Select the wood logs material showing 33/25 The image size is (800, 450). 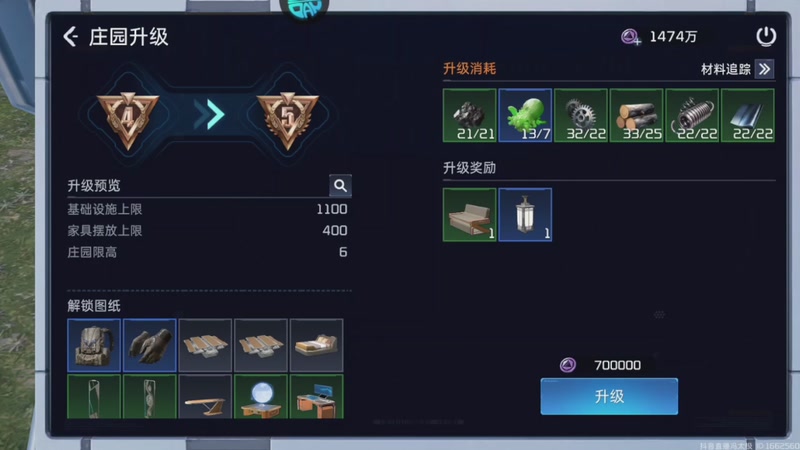point(636,115)
